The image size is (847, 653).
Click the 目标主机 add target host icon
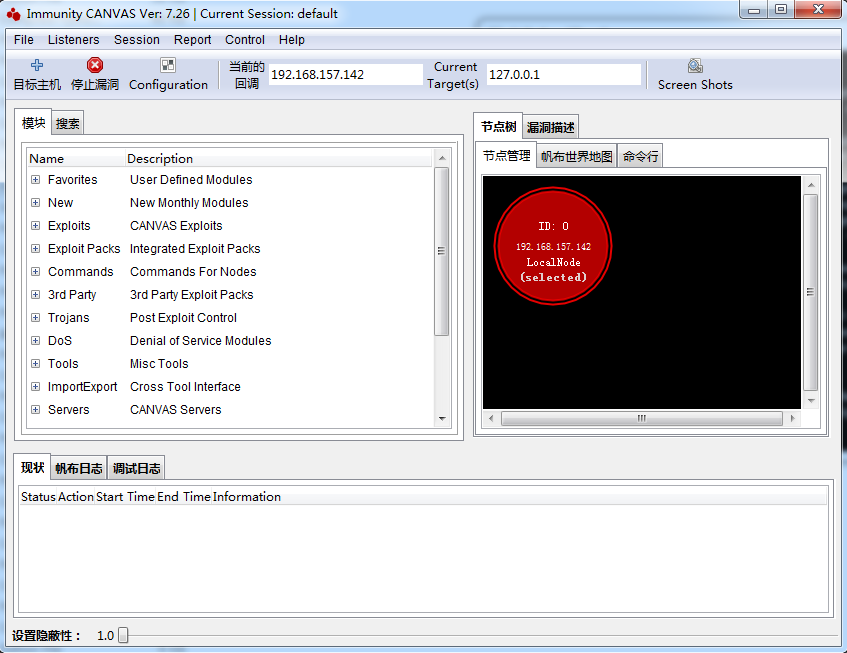point(37,65)
